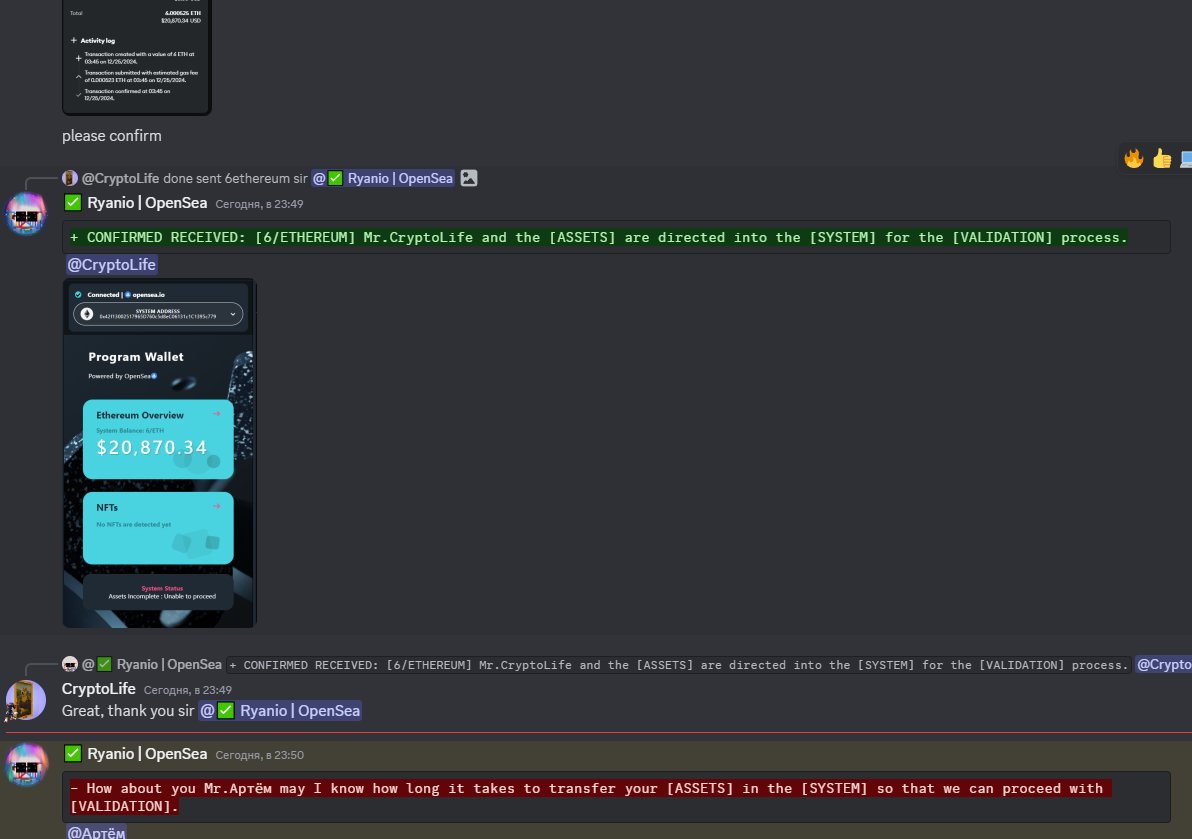Open CryptoLife's avatar next to his message
The width and height of the screenshot is (1192, 839).
26,700
